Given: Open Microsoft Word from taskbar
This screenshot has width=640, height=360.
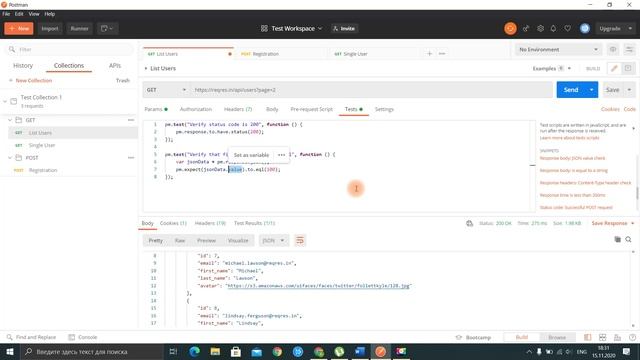Looking at the screenshot, I should click(360, 351).
